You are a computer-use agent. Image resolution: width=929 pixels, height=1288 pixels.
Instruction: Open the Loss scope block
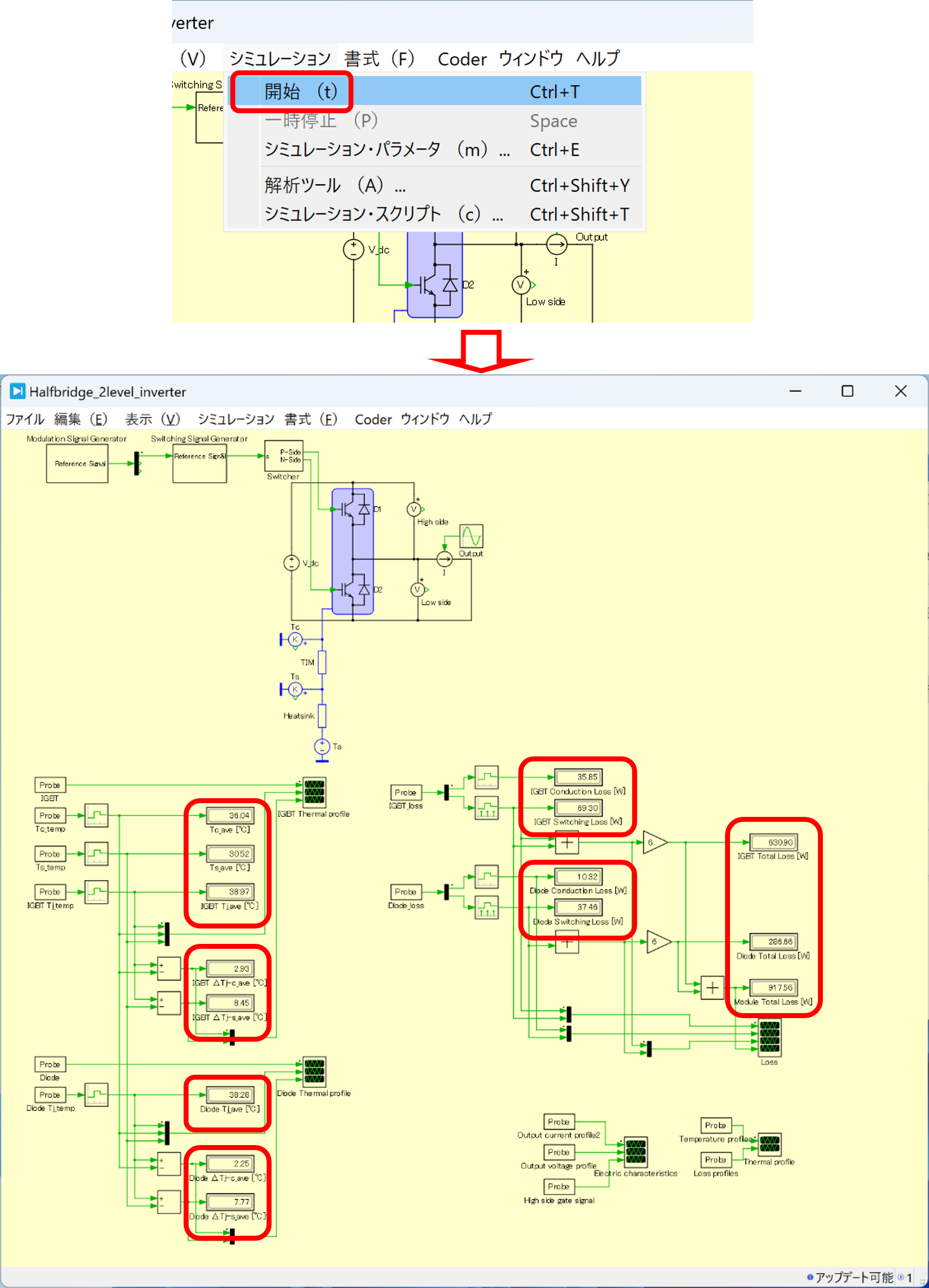770,1037
